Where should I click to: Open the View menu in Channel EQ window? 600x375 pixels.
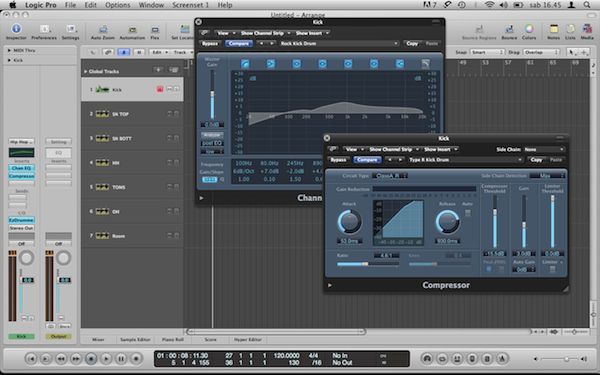[x=225, y=33]
